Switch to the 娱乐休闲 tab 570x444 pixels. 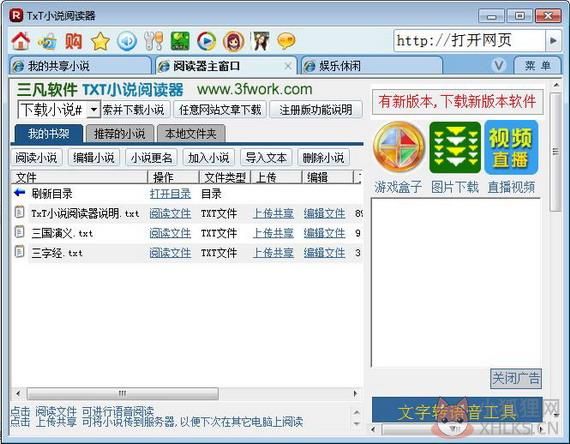coord(372,66)
